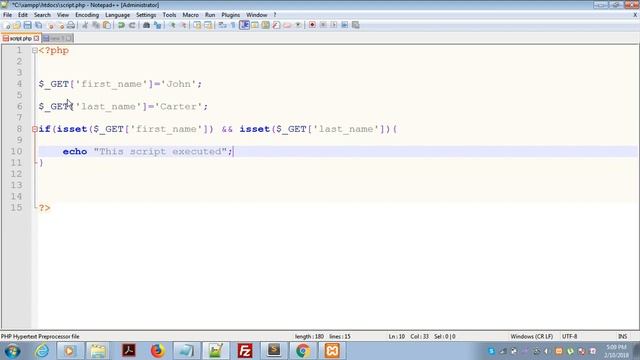
Task: Click the Zoom In toolbar icon
Action: [x=172, y=25]
